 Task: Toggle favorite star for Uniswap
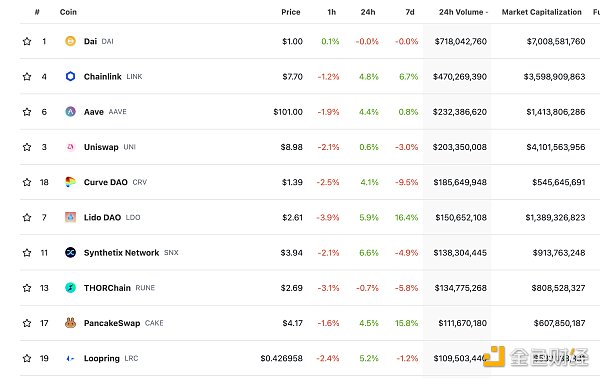27,147
